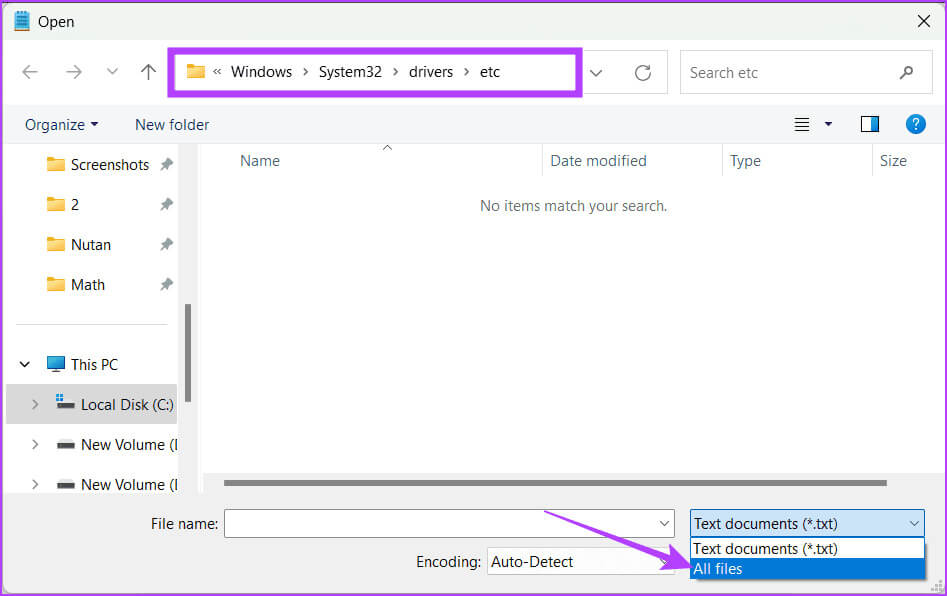The height and width of the screenshot is (596, 947).
Task: Go up one folder level
Action: coord(148,72)
